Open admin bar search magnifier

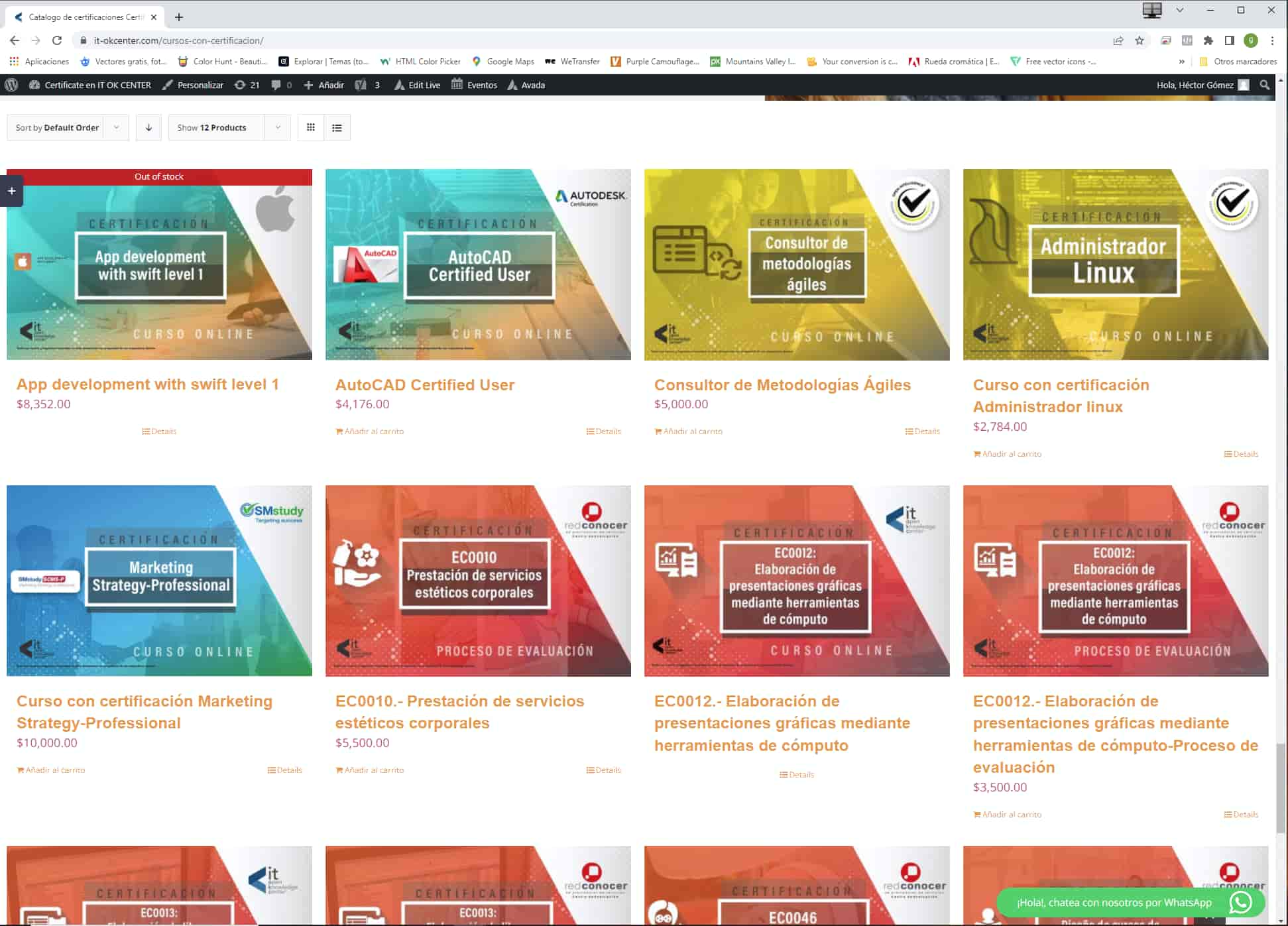click(1264, 85)
